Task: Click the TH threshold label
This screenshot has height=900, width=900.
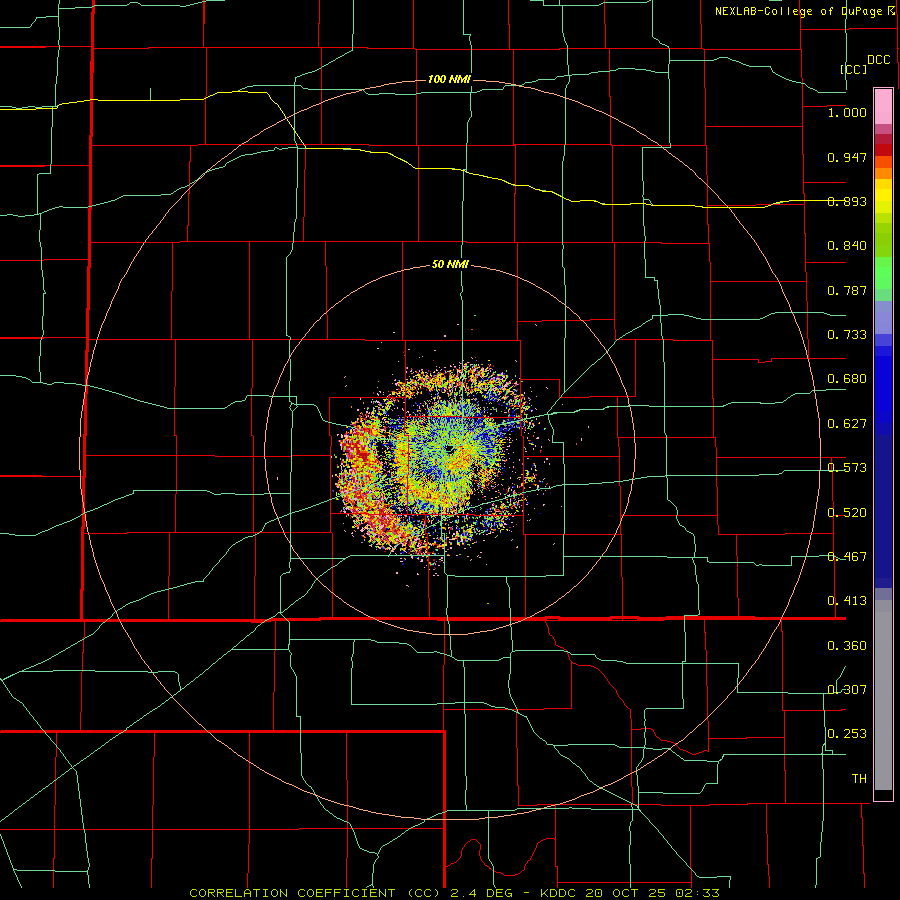Action: 859,779
